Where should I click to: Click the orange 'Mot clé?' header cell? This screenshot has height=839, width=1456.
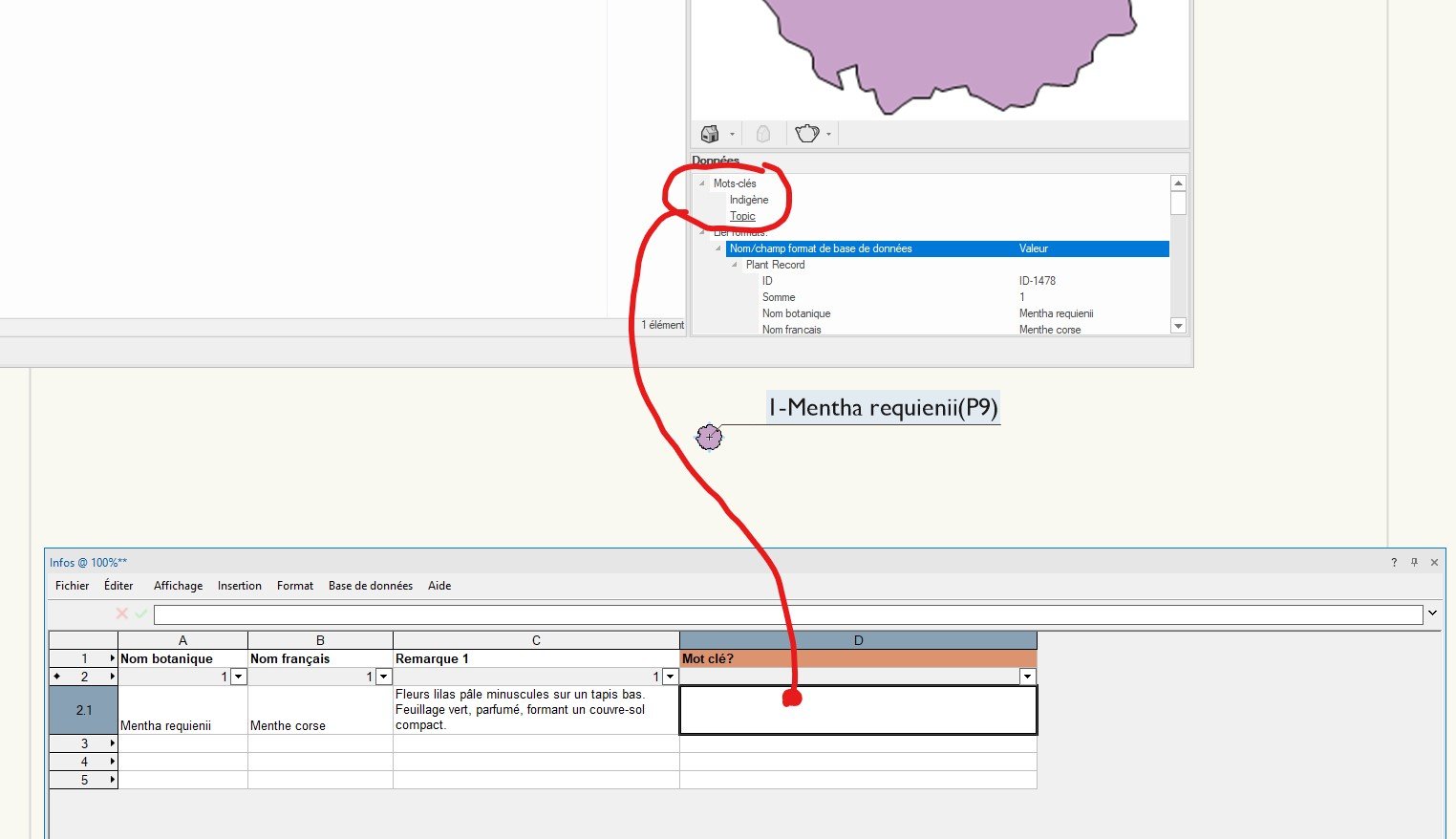click(857, 658)
